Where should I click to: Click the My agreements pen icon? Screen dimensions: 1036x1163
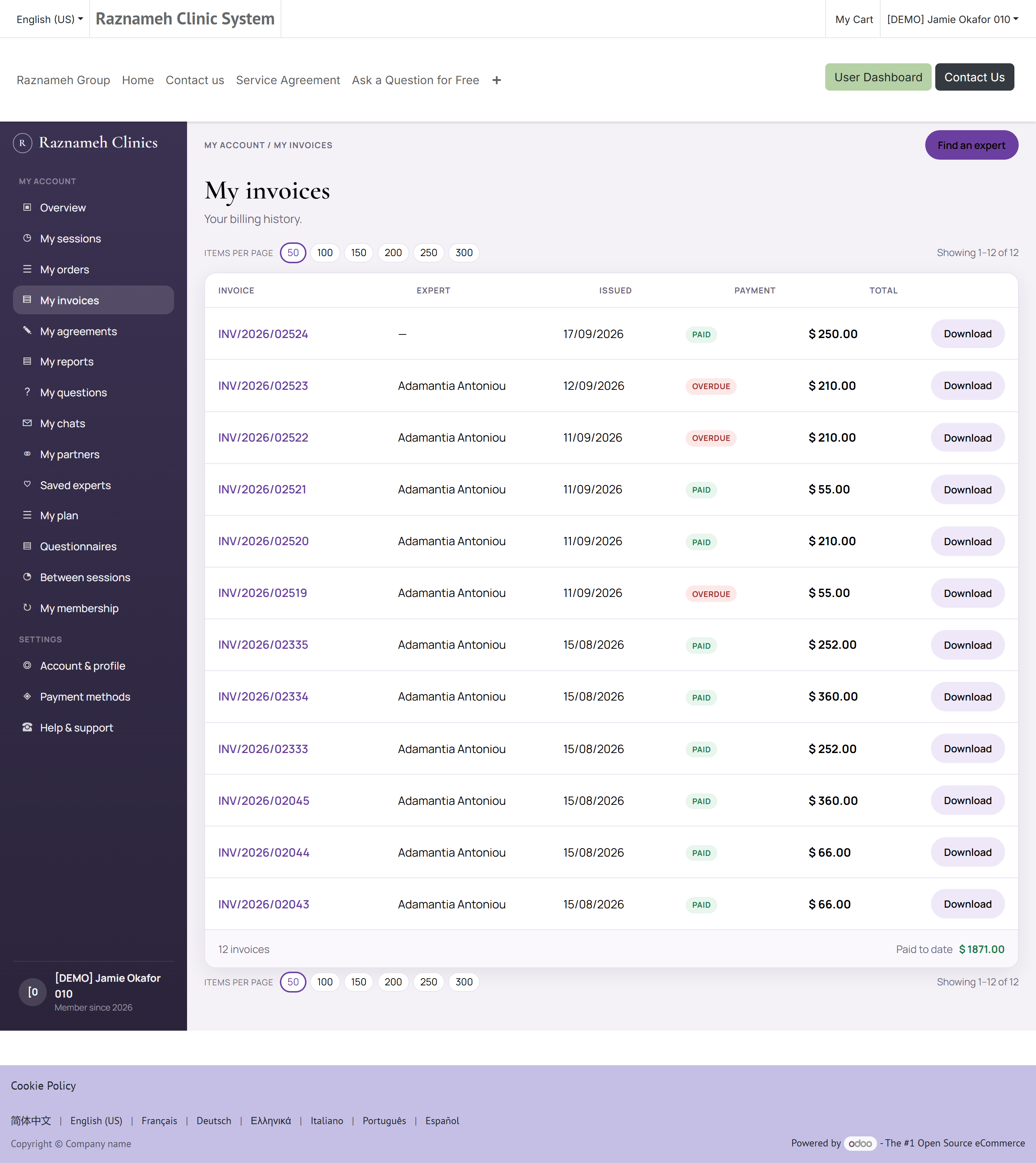(x=27, y=330)
